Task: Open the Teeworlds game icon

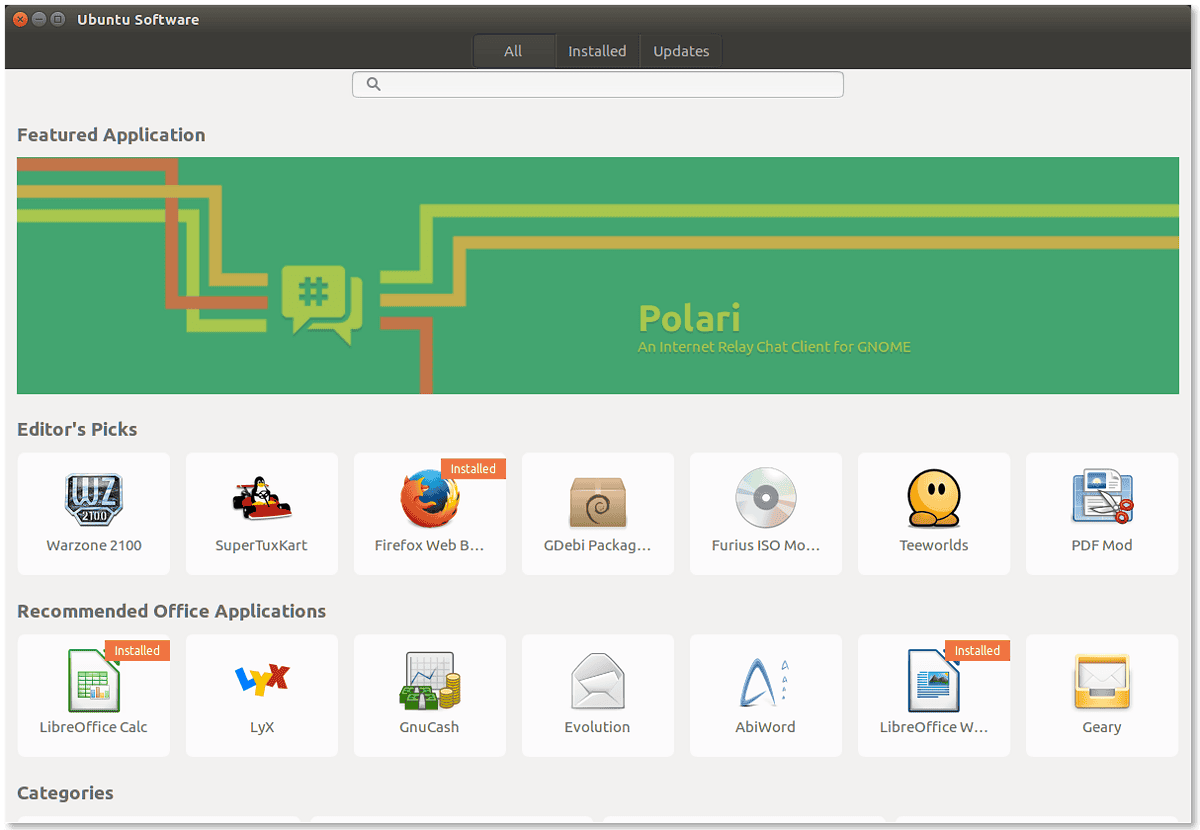Action: pyautogui.click(x=934, y=498)
